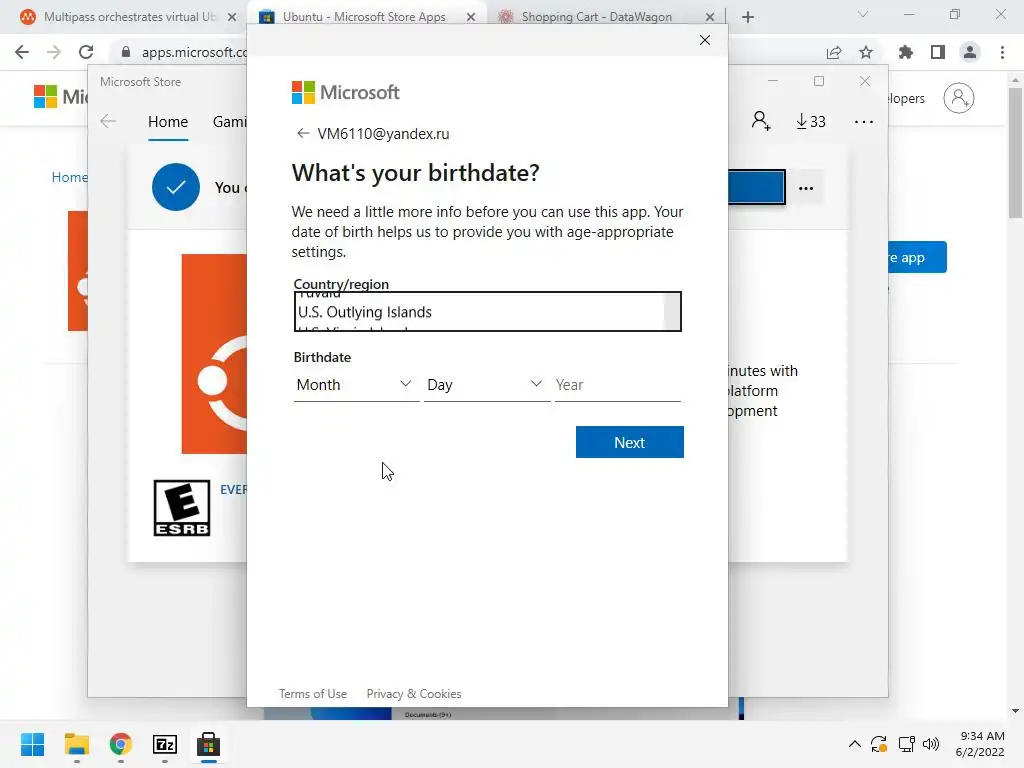Click the sync update tray icon
The width and height of the screenshot is (1024, 768).
point(879,744)
